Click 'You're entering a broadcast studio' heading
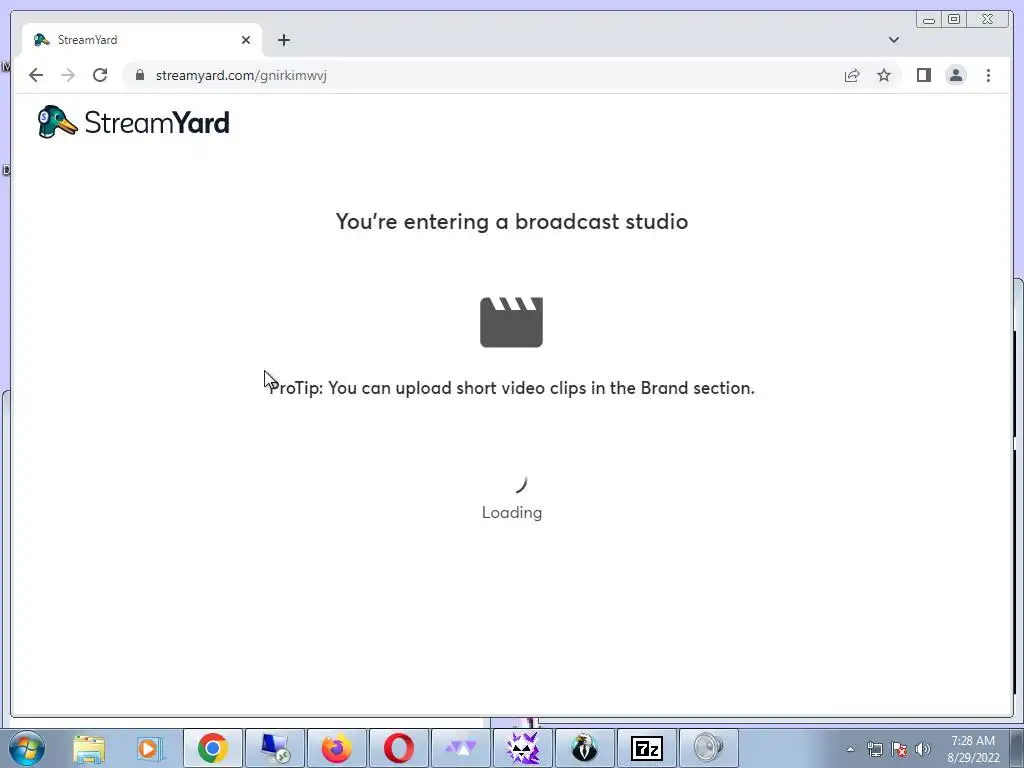 pos(512,221)
